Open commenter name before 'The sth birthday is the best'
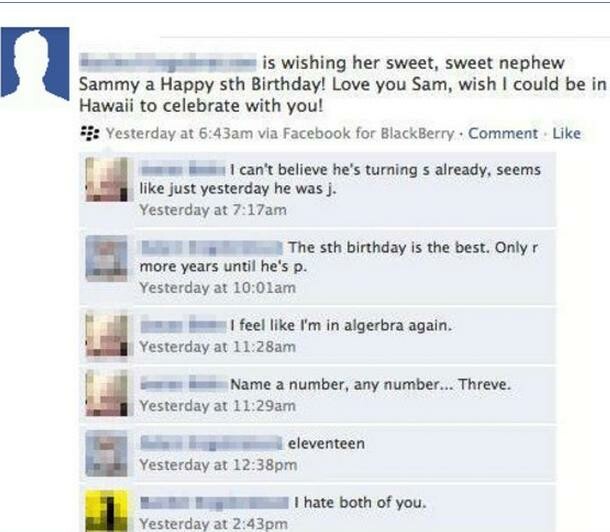 point(212,248)
